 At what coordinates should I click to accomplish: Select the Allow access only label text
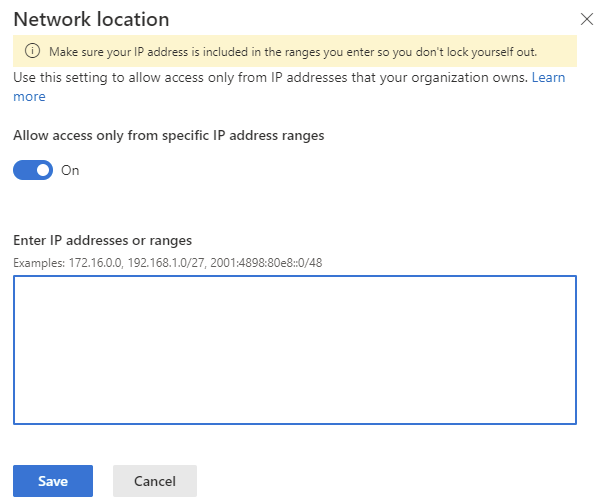coord(168,136)
